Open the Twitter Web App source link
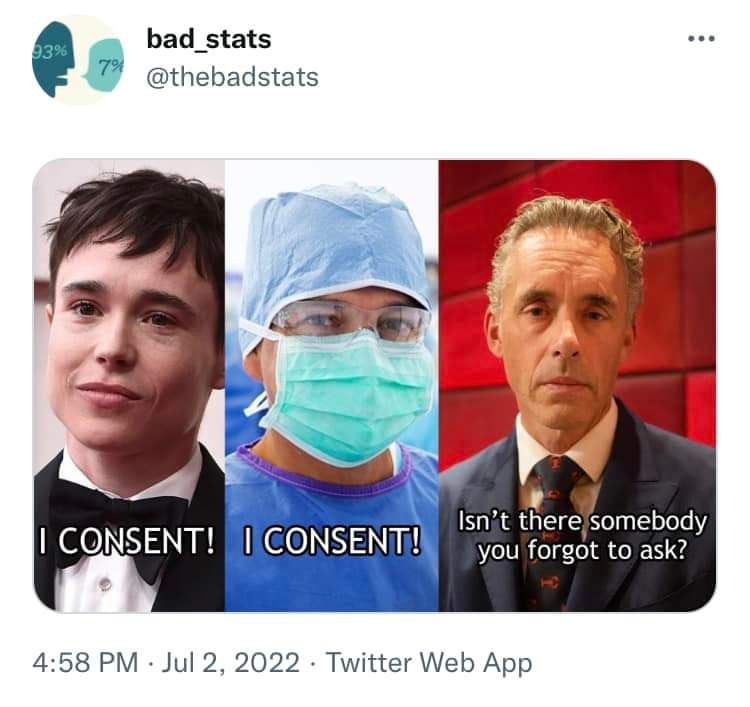 coord(429,663)
